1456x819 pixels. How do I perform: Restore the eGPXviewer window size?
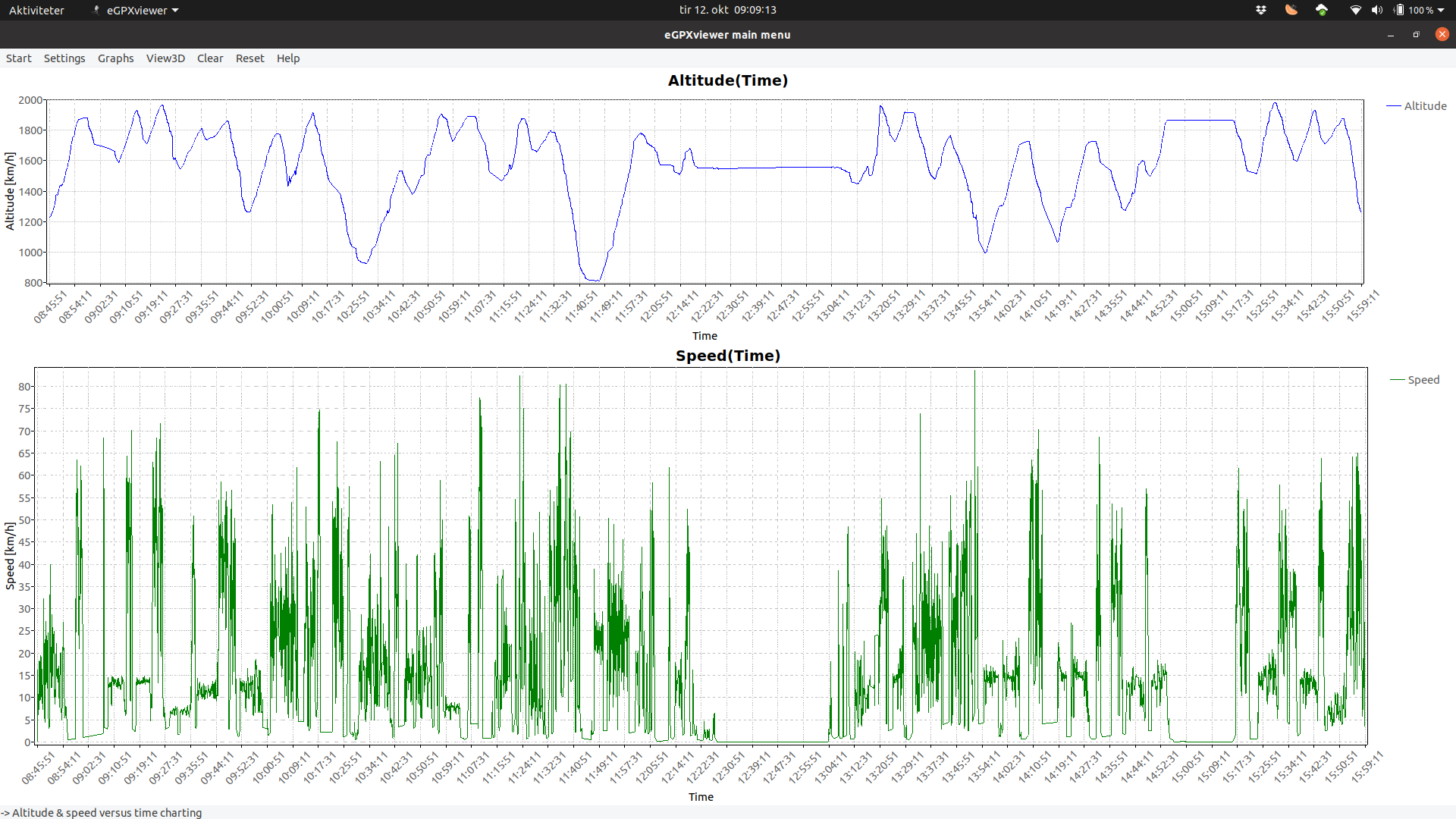(1416, 35)
